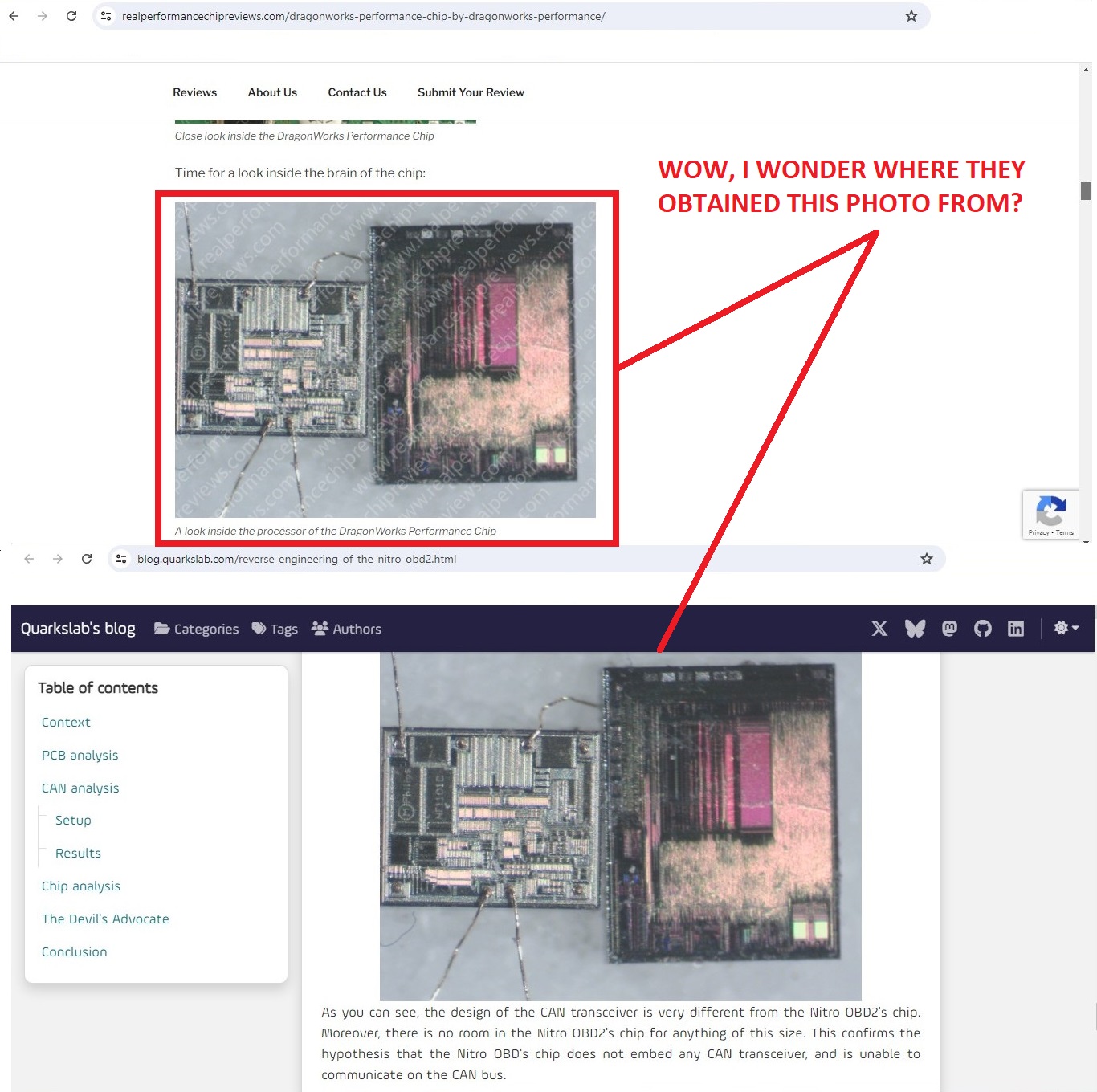Jump to The Devil's Advocate section

[105, 919]
